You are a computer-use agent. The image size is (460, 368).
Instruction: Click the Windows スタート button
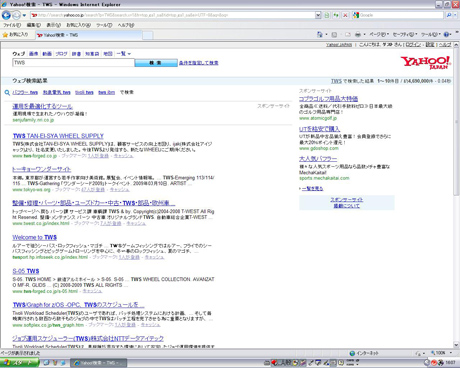tap(19, 363)
